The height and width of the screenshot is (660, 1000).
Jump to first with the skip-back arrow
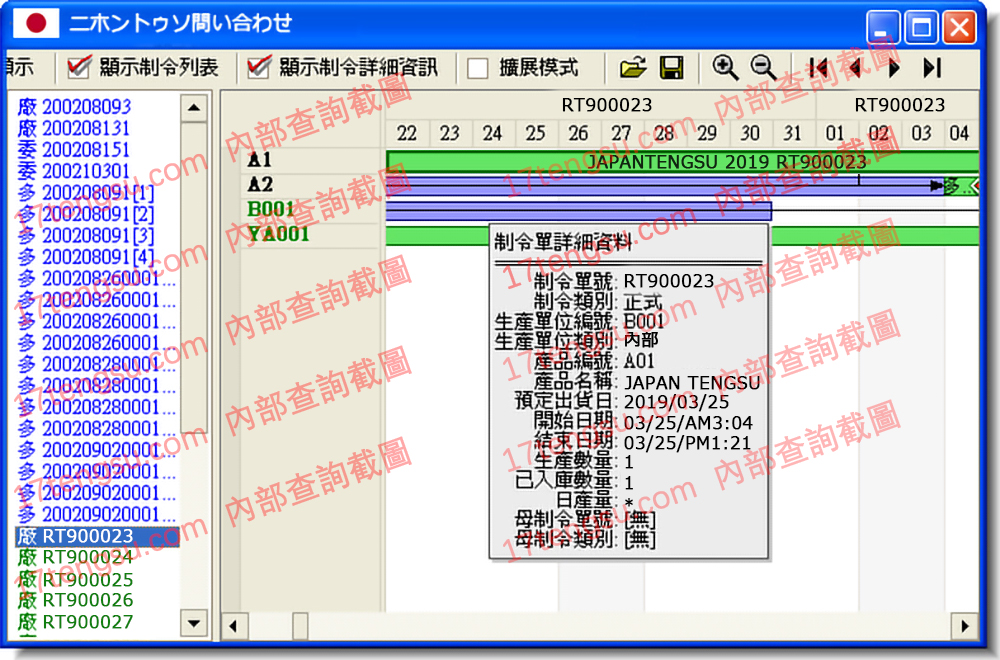point(818,68)
